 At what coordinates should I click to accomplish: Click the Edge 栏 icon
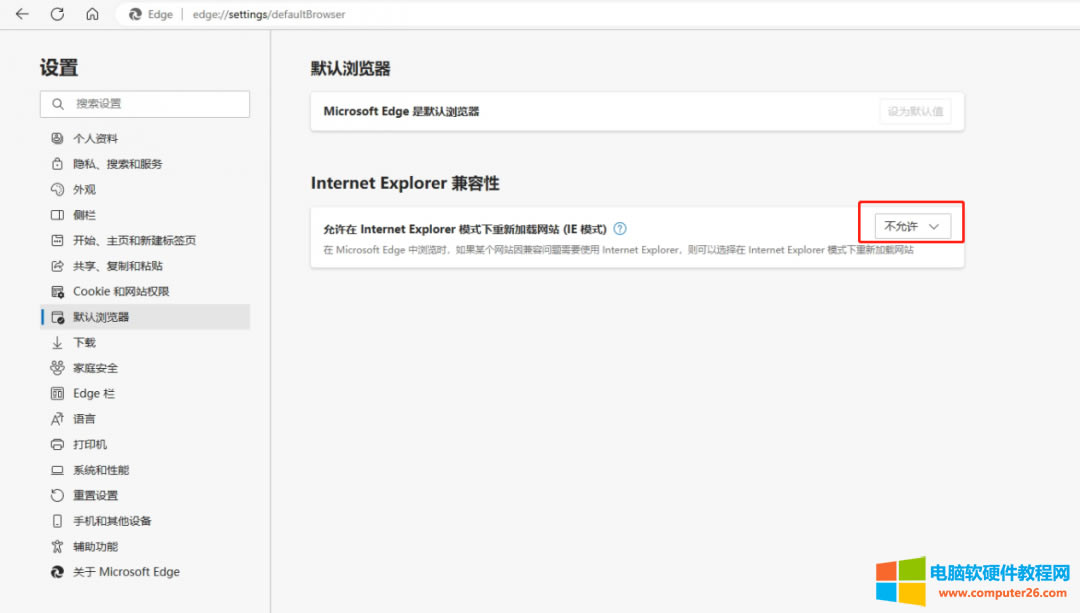click(x=57, y=393)
